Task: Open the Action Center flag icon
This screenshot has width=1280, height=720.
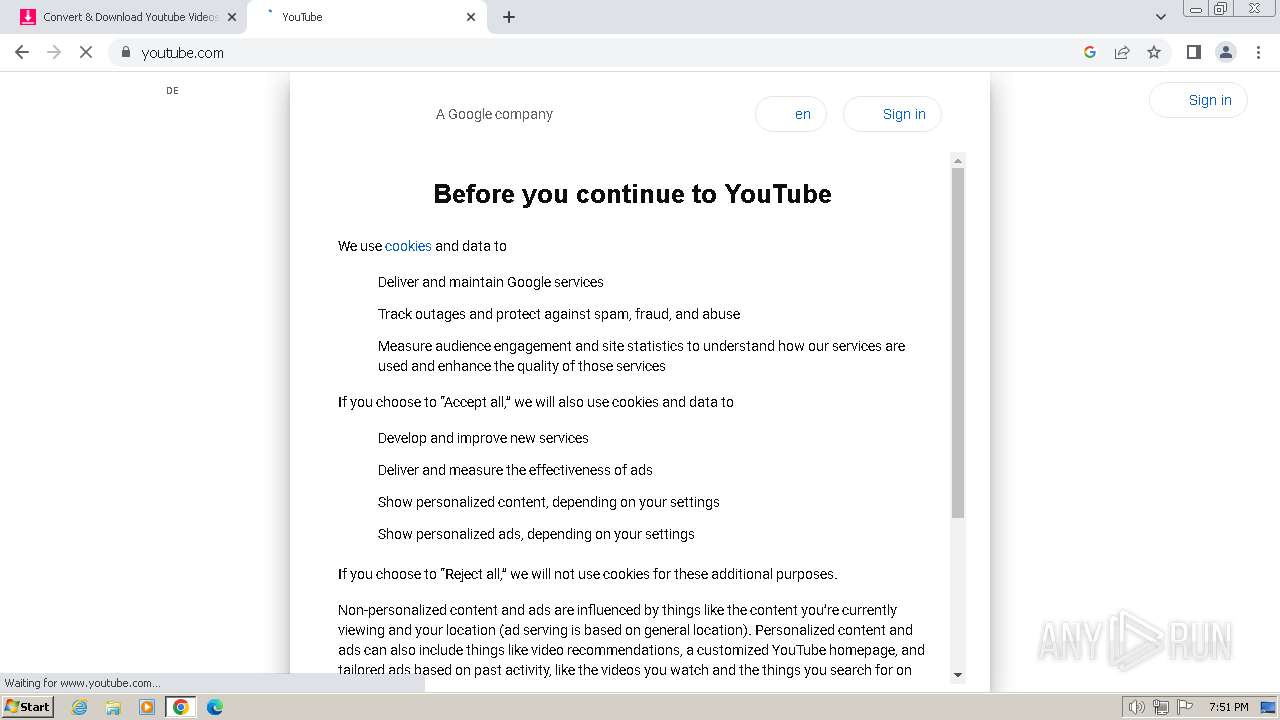Action: pyautogui.click(x=1185, y=707)
